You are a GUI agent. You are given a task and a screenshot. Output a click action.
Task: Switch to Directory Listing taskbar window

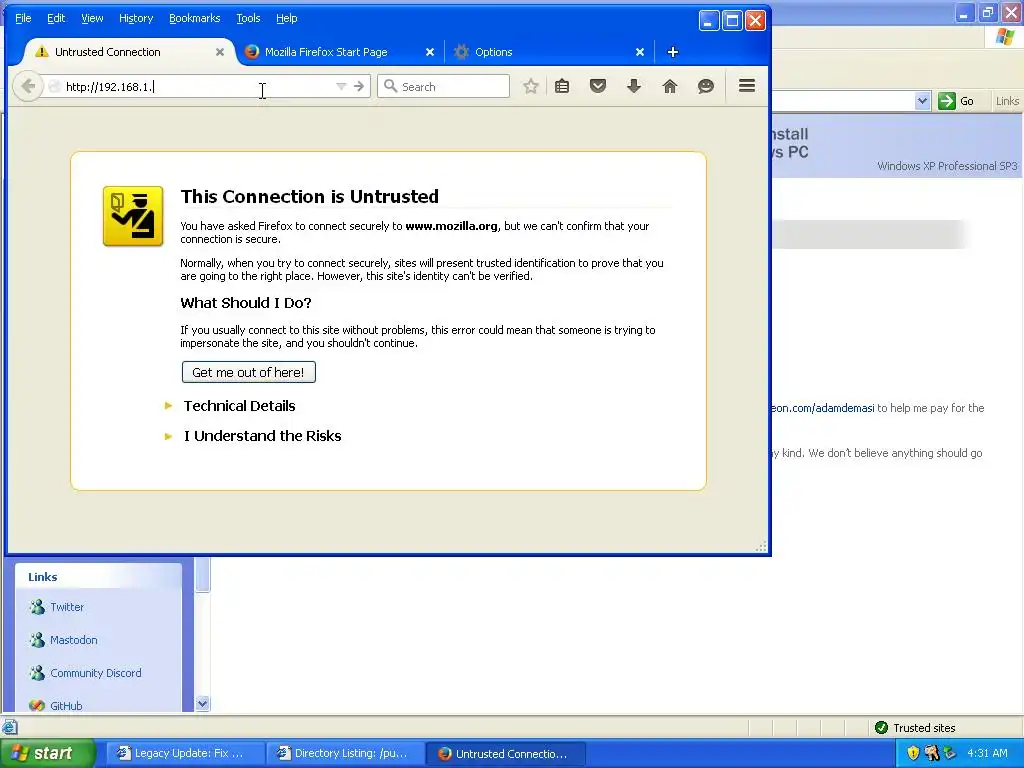click(x=344, y=754)
